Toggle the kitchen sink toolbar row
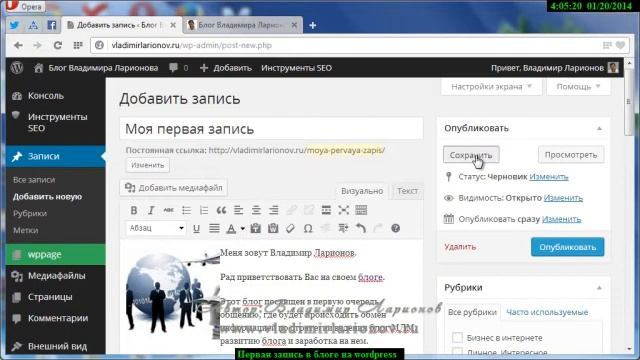The width and height of the screenshot is (640, 360). [361, 210]
